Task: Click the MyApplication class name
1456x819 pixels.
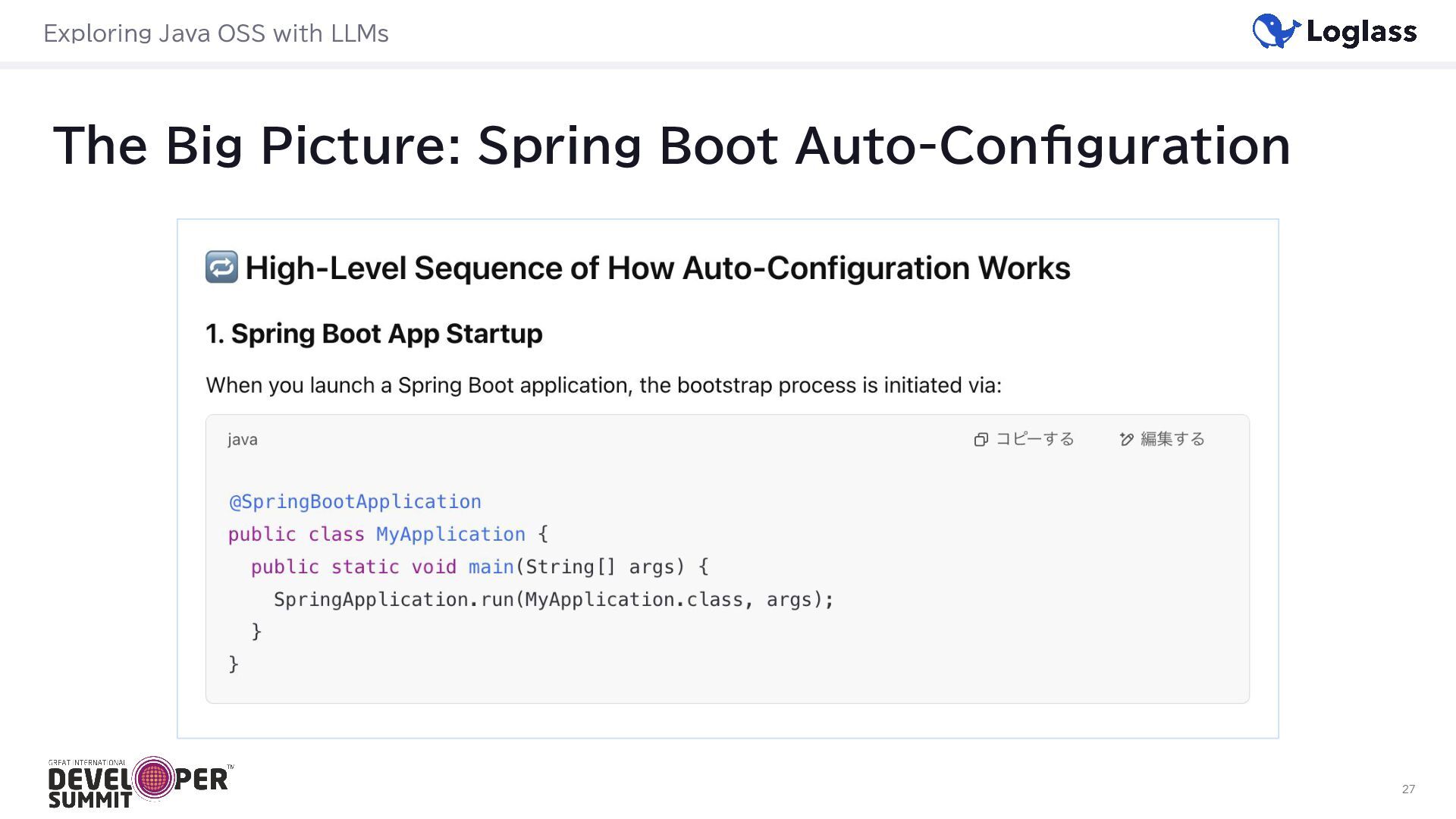Action: [x=450, y=535]
